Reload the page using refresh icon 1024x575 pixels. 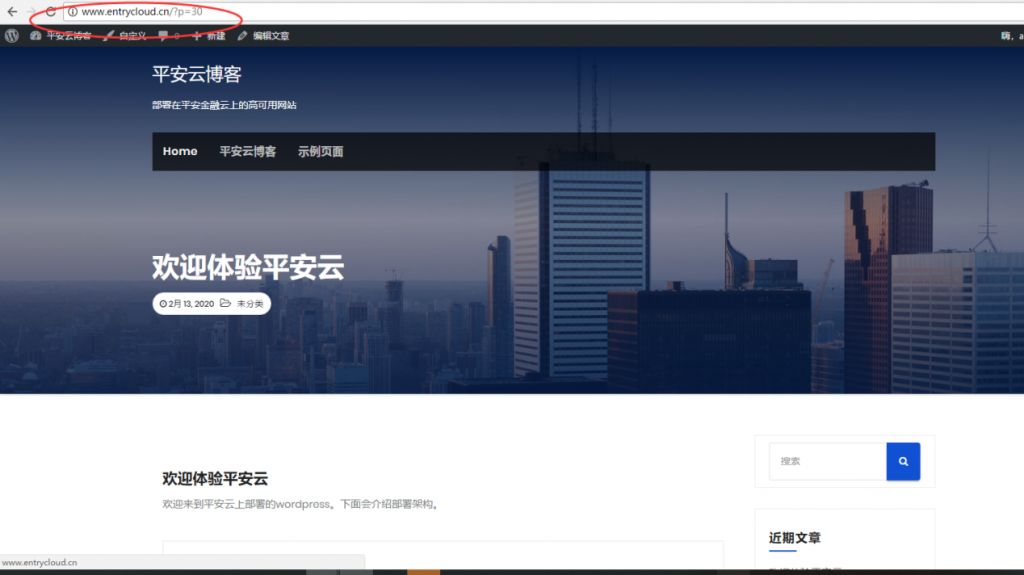coord(50,12)
